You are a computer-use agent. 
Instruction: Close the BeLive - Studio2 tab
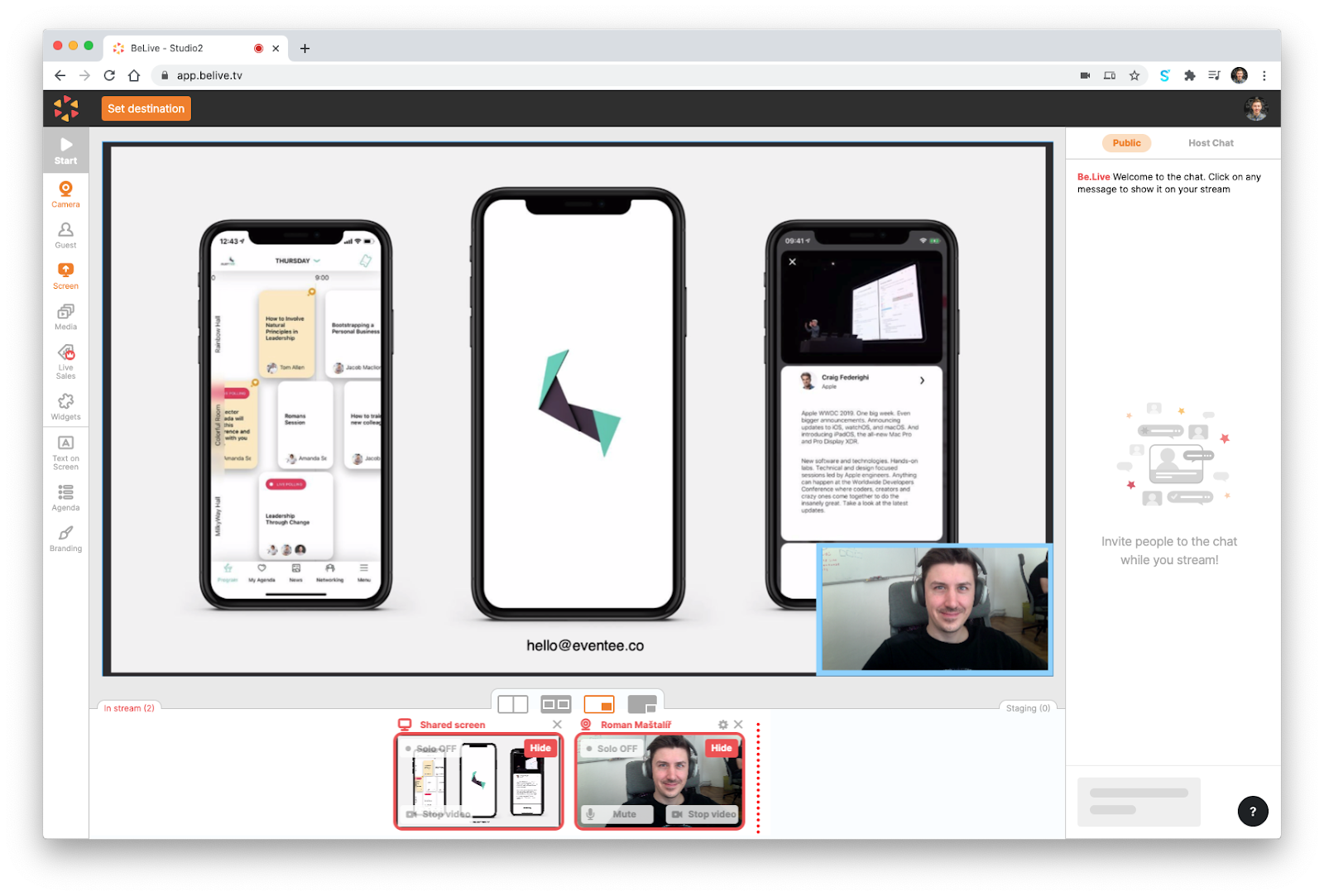coord(276,48)
